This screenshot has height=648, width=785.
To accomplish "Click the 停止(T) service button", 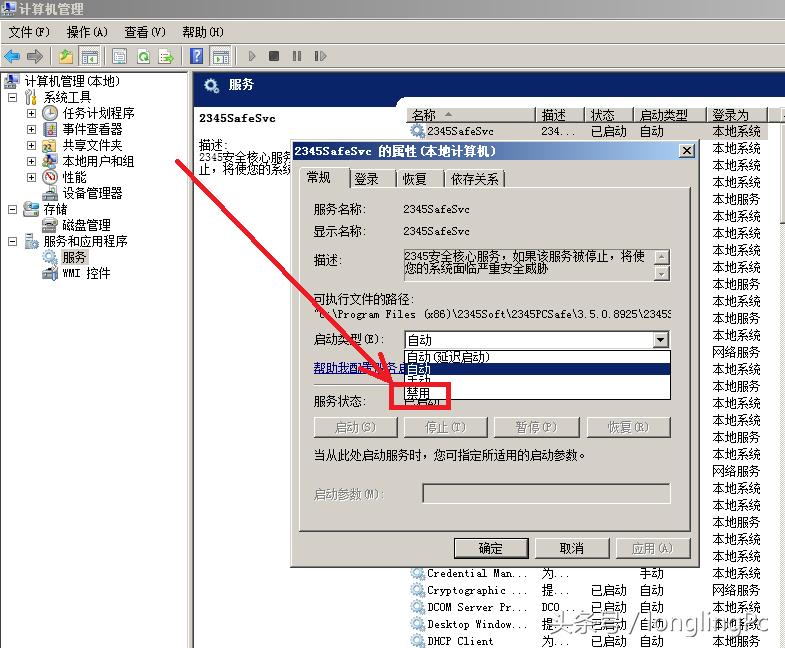I will click(446, 427).
